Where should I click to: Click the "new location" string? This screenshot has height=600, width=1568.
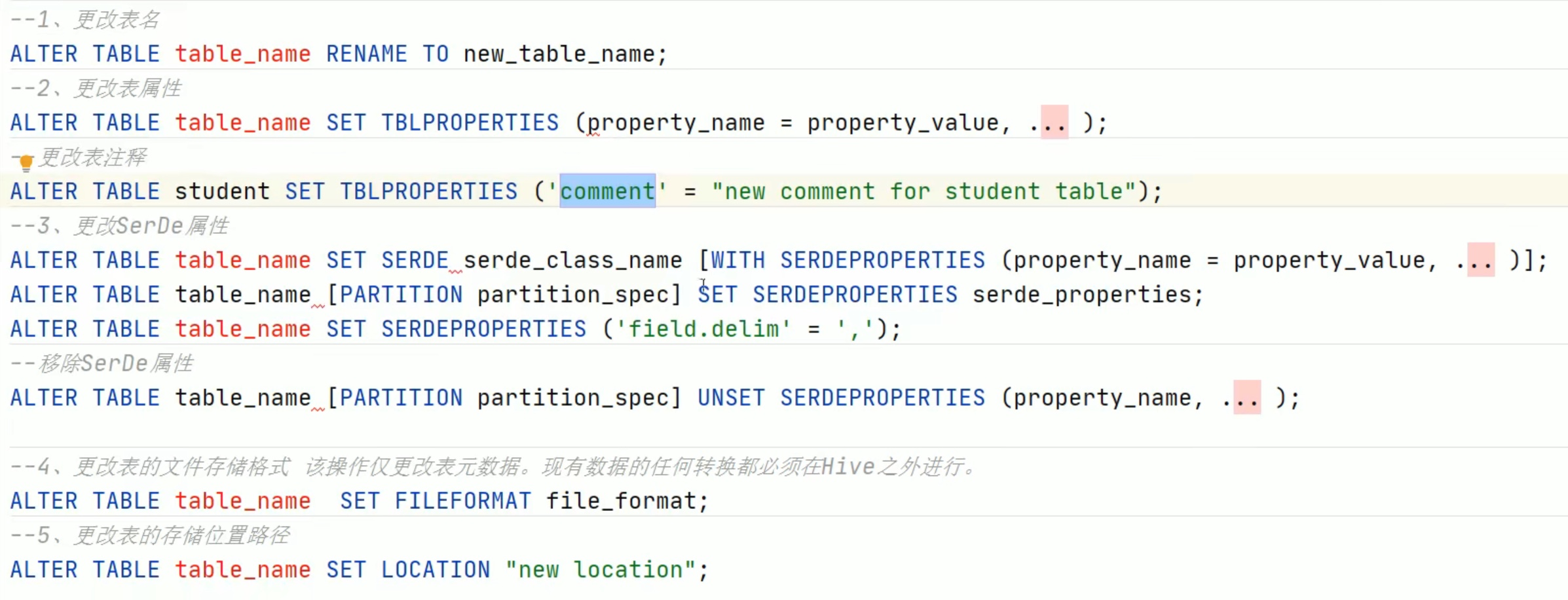(x=601, y=570)
